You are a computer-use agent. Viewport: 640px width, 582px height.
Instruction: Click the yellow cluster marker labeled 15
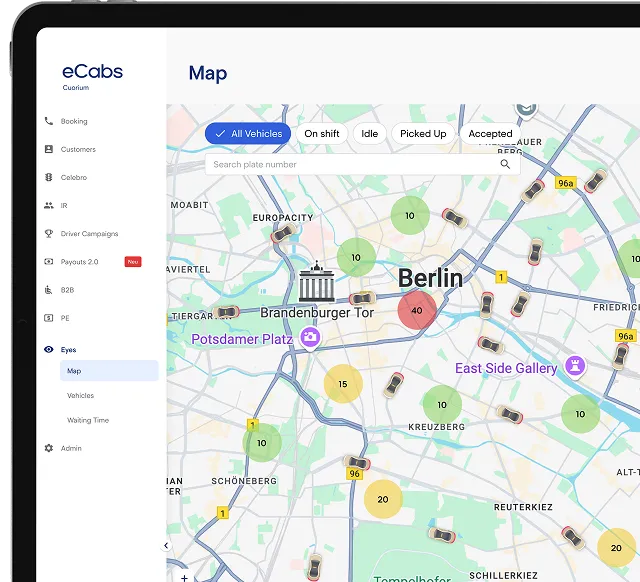pyautogui.click(x=343, y=384)
